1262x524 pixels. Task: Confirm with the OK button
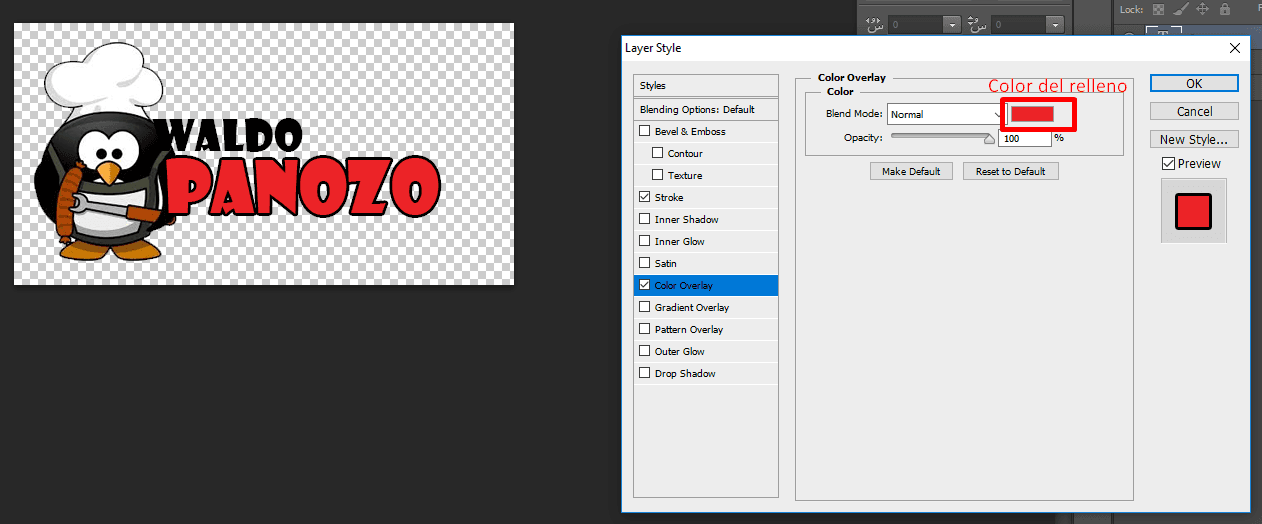[1194, 83]
